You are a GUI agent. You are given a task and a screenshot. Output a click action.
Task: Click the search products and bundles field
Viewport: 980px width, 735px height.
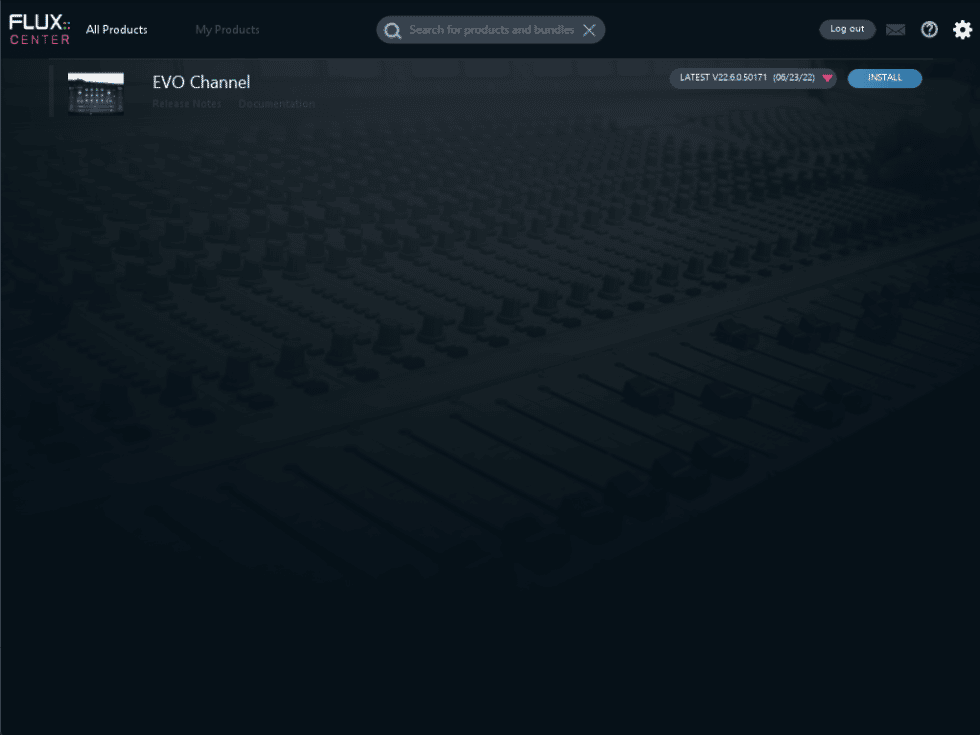point(490,30)
